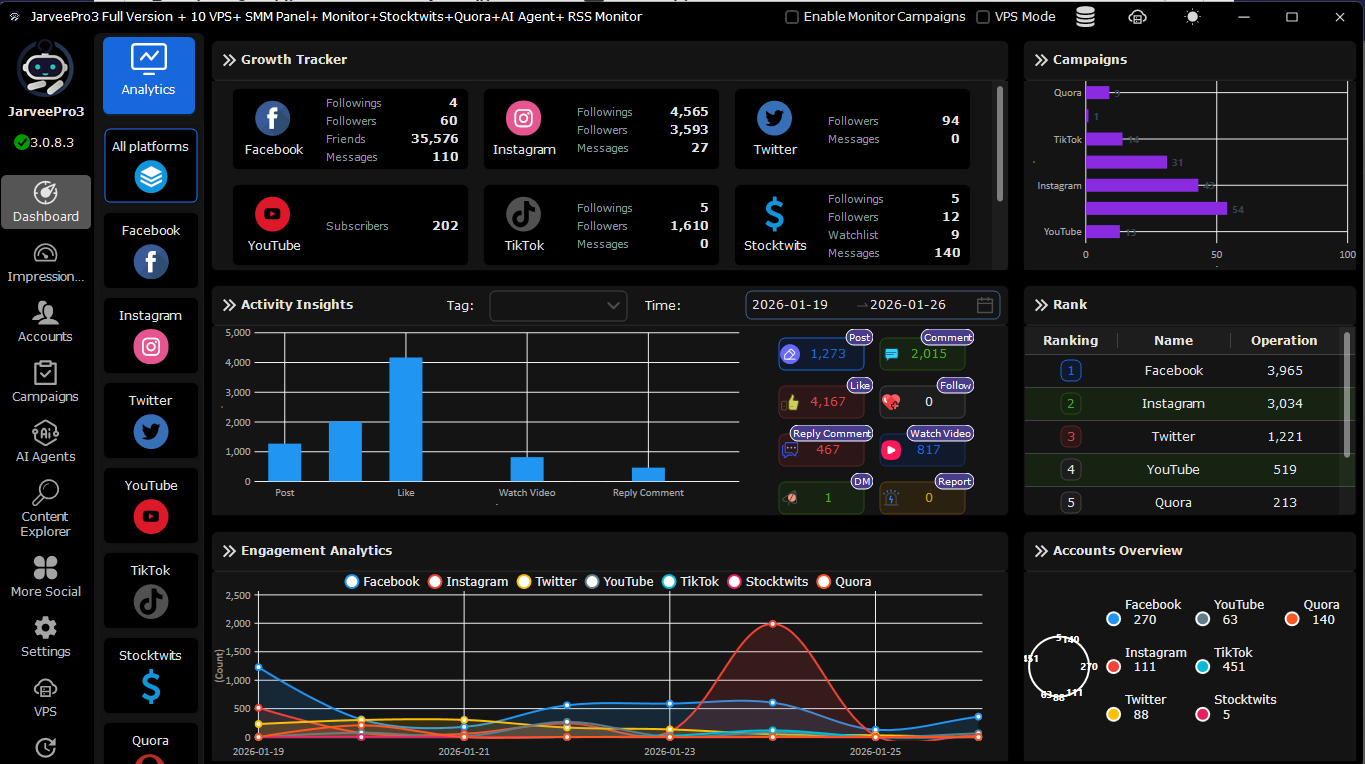Switch to the Analytics tab
This screenshot has height=764, width=1365.
[149, 75]
